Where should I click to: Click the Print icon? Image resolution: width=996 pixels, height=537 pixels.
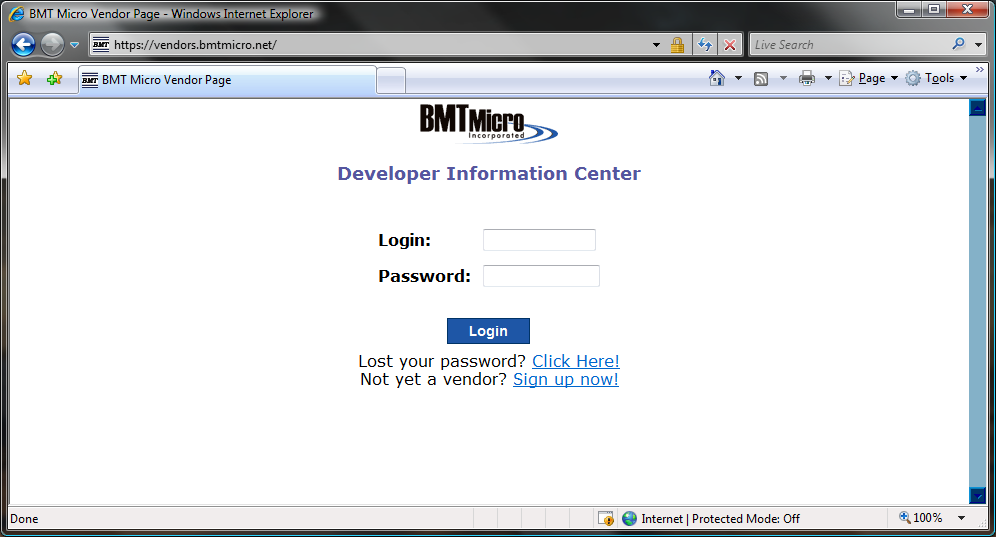(807, 78)
